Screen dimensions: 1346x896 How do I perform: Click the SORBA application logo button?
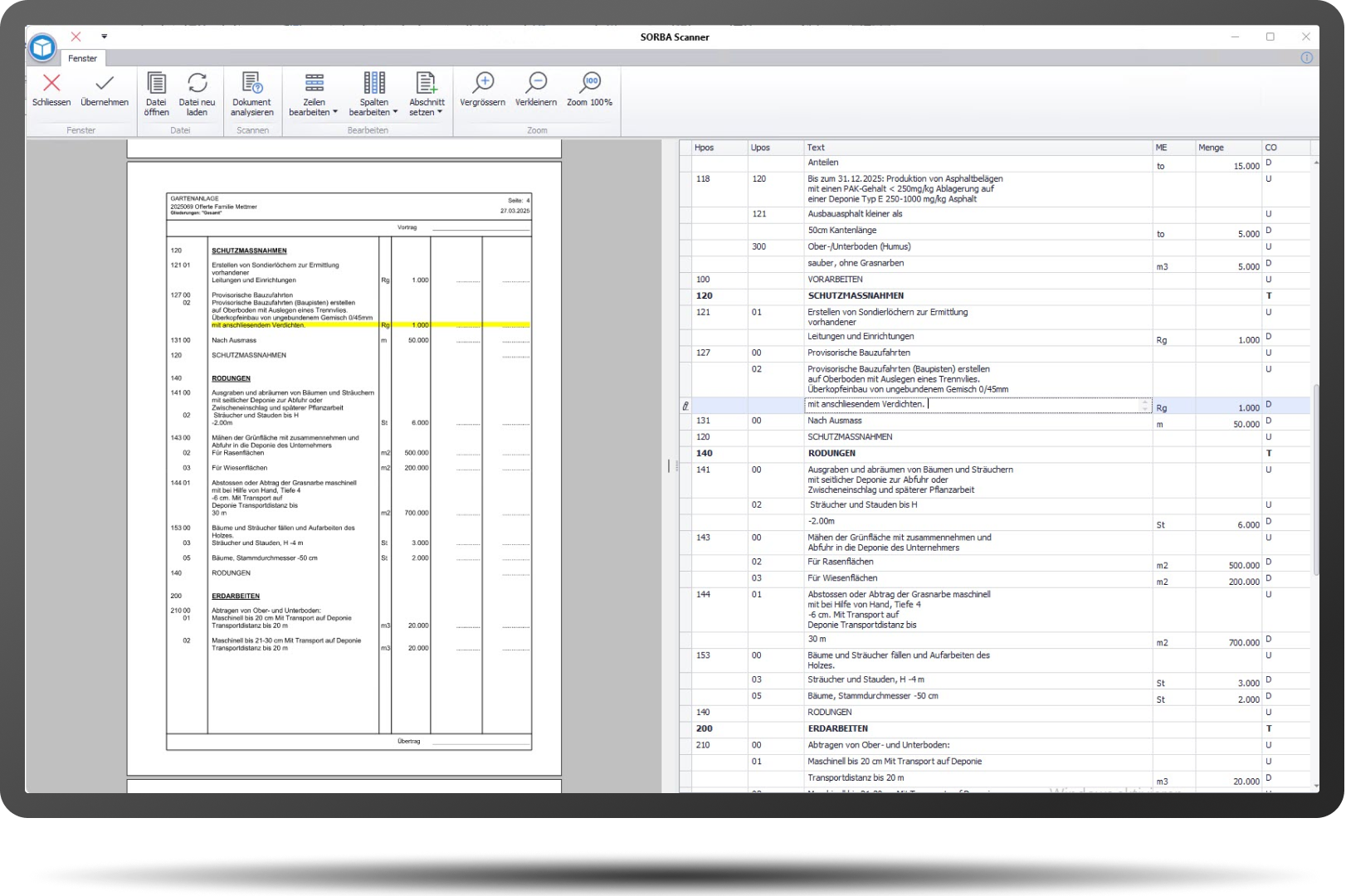(x=42, y=47)
